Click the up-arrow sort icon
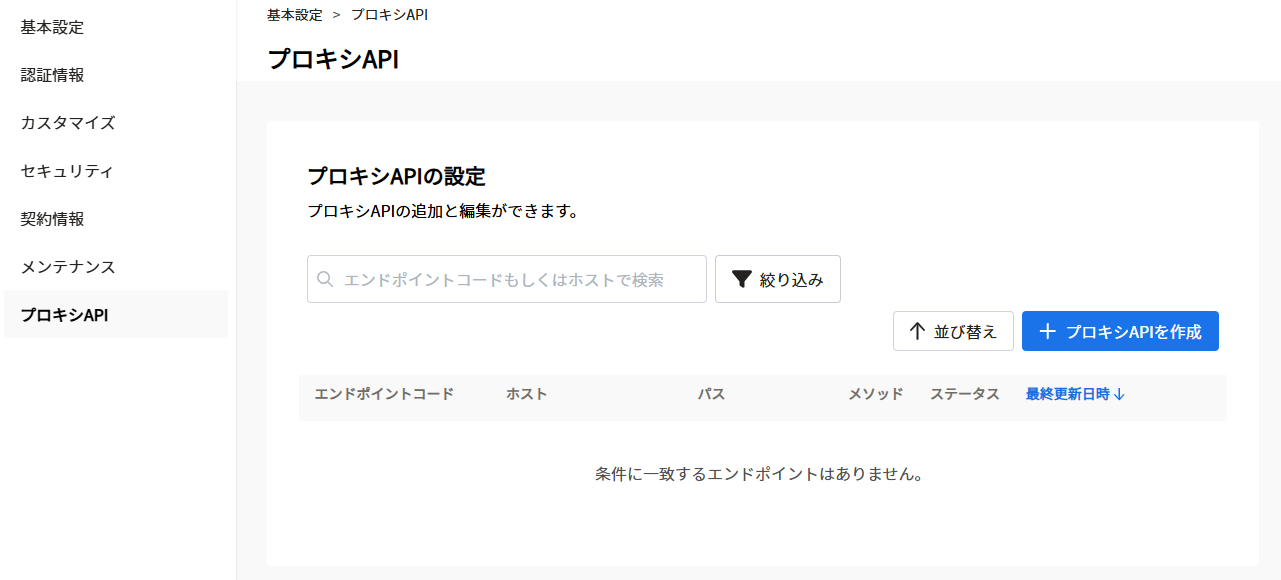Image resolution: width=1281 pixels, height=580 pixels. pyautogui.click(x=917, y=331)
